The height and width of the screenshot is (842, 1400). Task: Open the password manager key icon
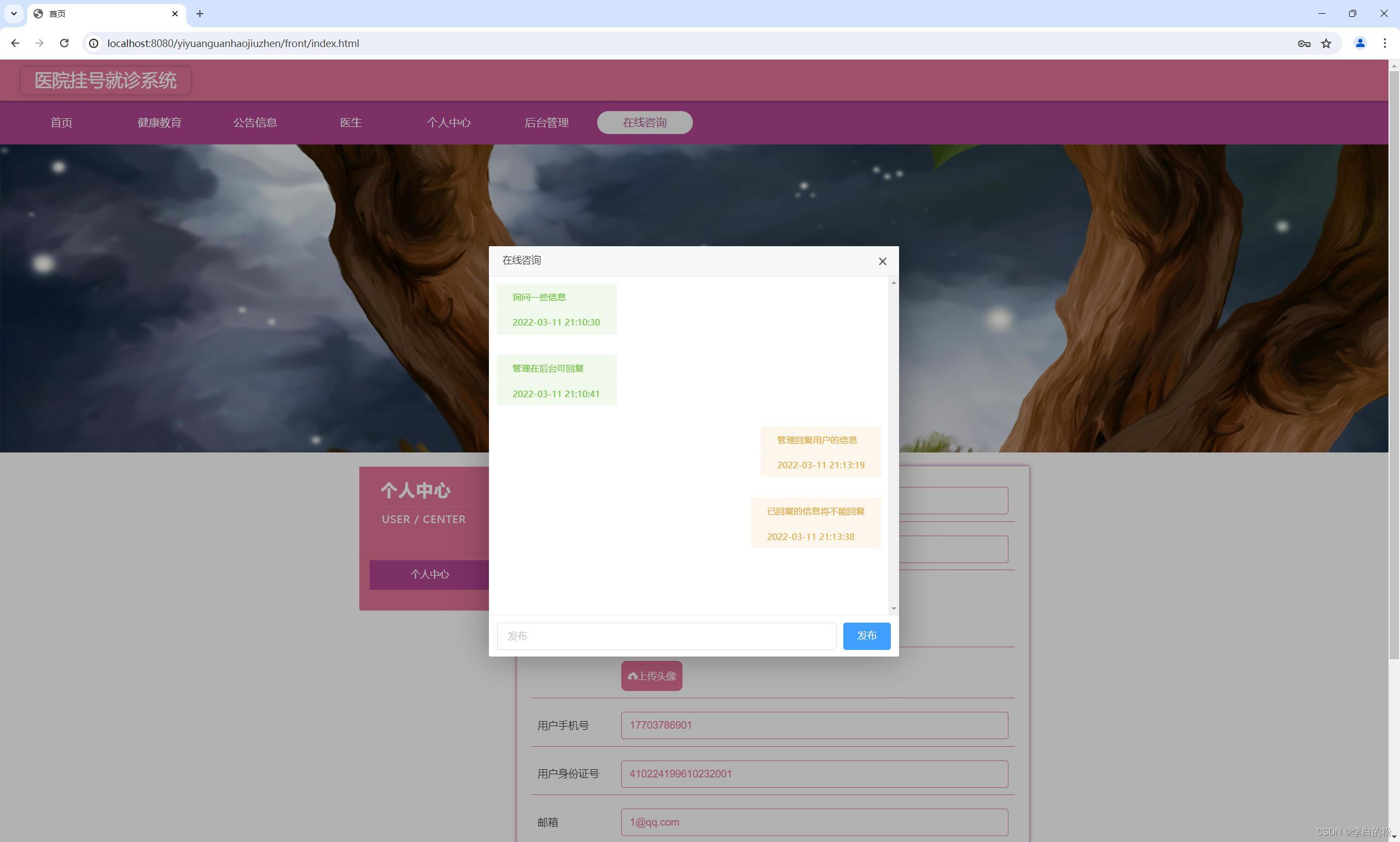[1304, 43]
